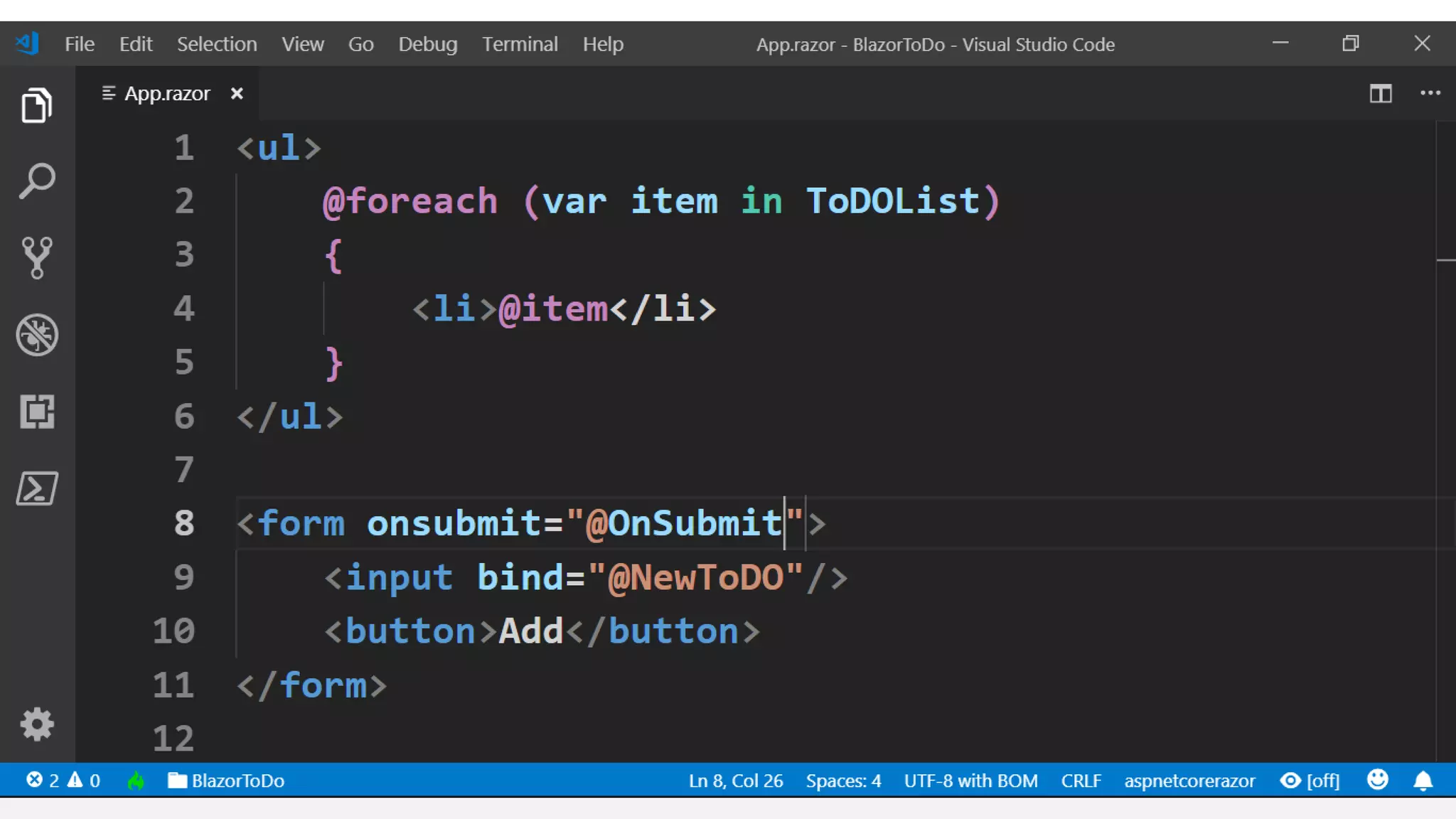
Task: Close the App.razor tab
Action: pos(237,93)
